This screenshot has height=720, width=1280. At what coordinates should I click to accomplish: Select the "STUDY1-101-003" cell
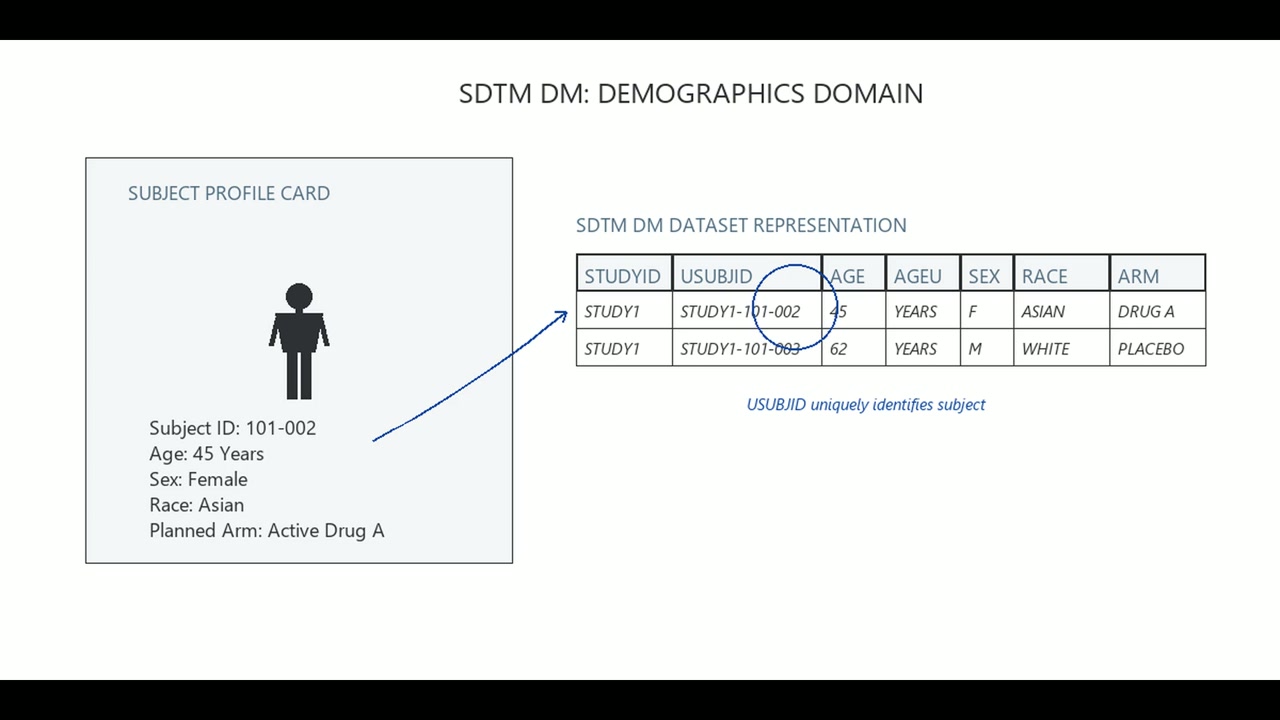pyautogui.click(x=747, y=348)
